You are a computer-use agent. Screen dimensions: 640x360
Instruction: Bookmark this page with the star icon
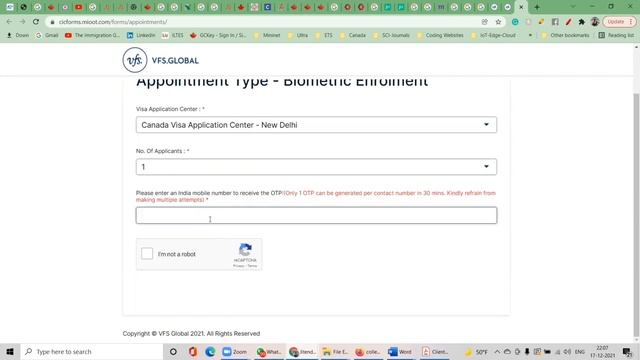[498, 22]
